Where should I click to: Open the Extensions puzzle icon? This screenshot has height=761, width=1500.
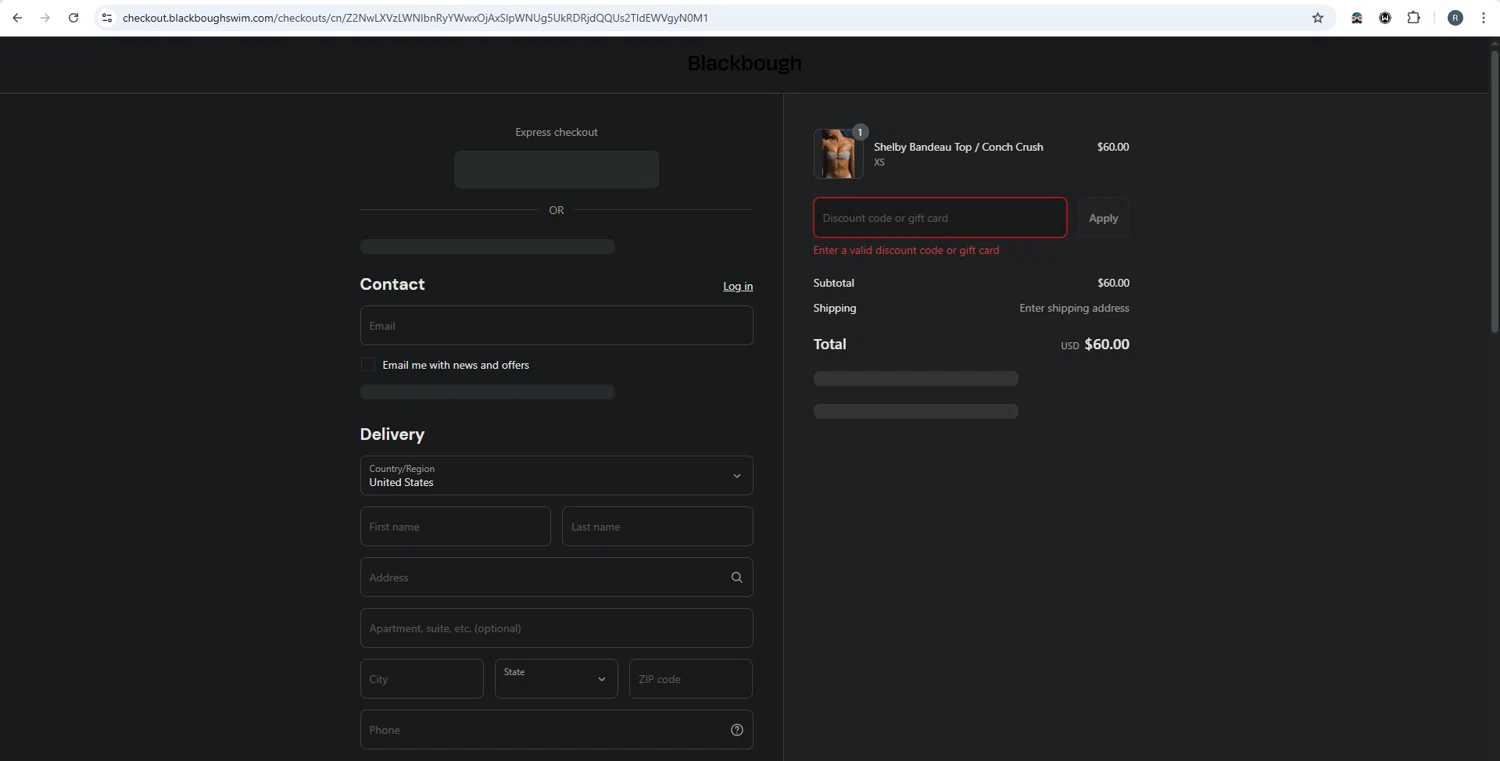pyautogui.click(x=1413, y=18)
